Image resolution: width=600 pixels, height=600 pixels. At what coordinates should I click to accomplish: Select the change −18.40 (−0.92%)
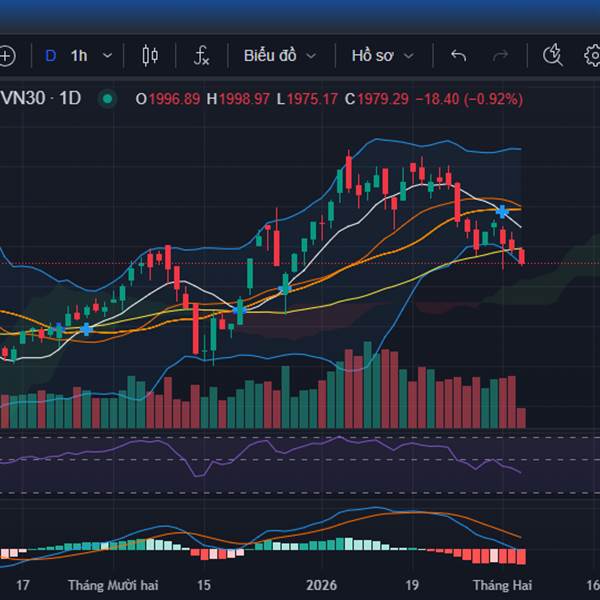tap(469, 99)
